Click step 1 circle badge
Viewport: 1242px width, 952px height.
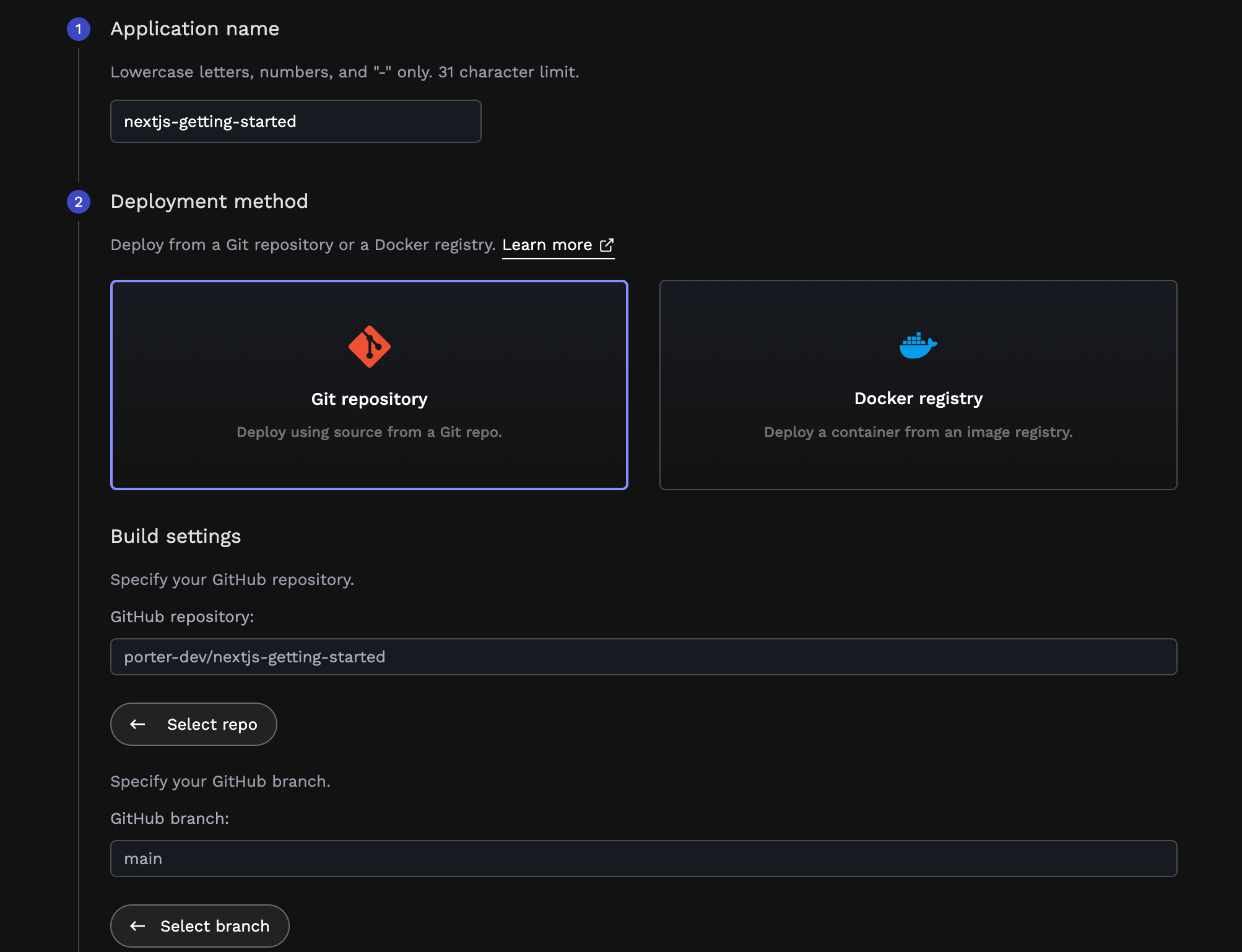79,29
